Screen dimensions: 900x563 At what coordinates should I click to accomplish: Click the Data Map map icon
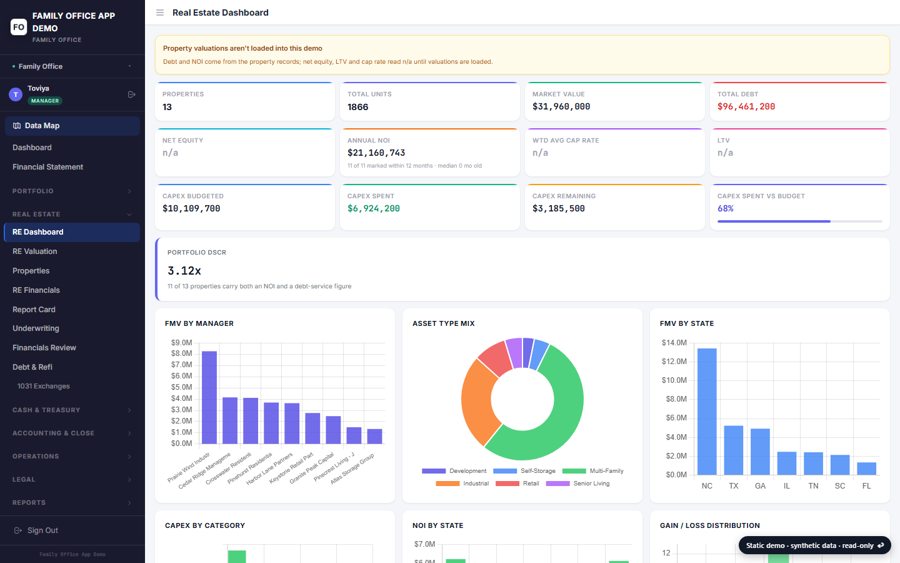(x=17, y=126)
